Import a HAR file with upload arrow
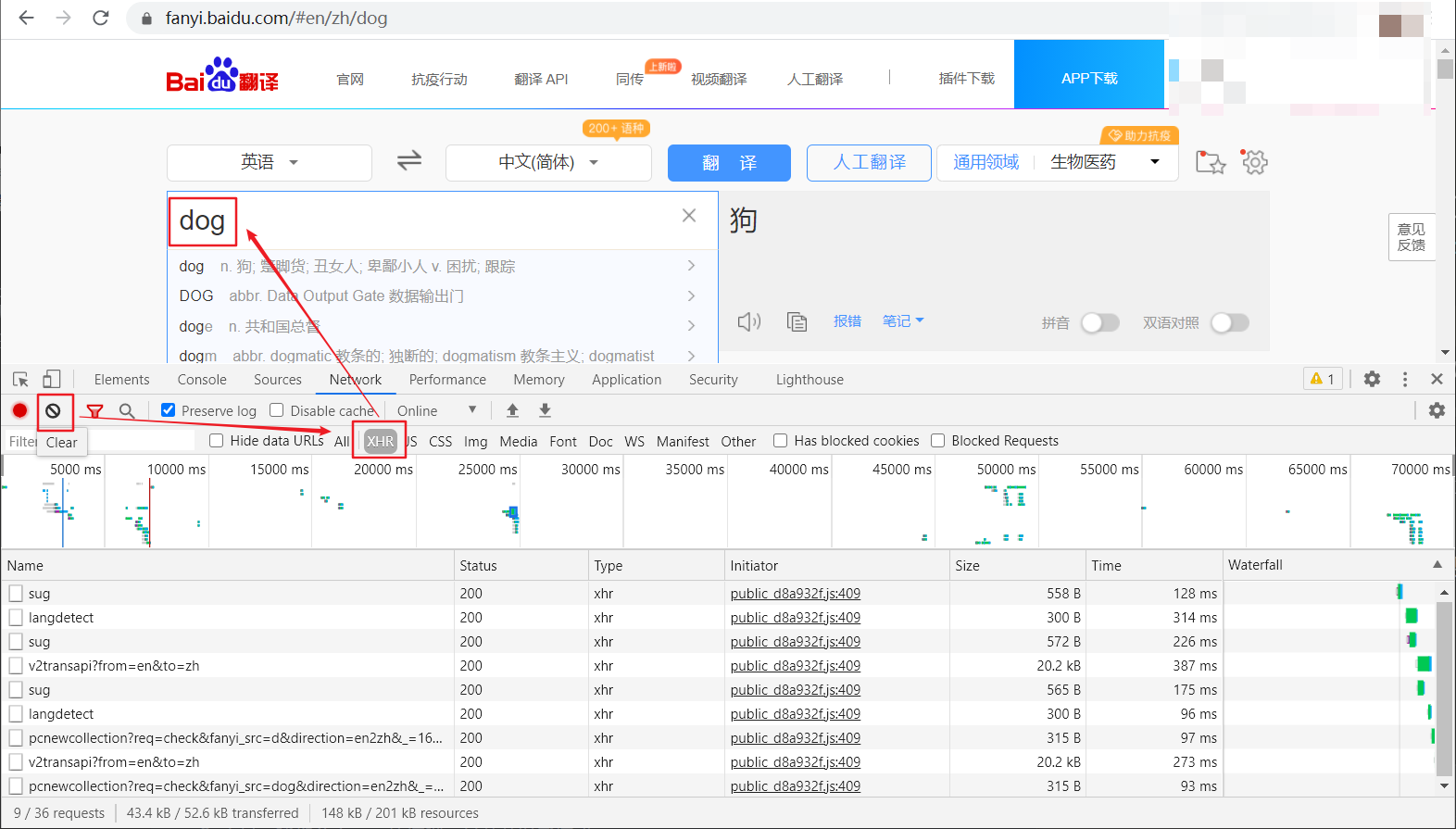Screen dimensions: 1456x829 [512, 410]
